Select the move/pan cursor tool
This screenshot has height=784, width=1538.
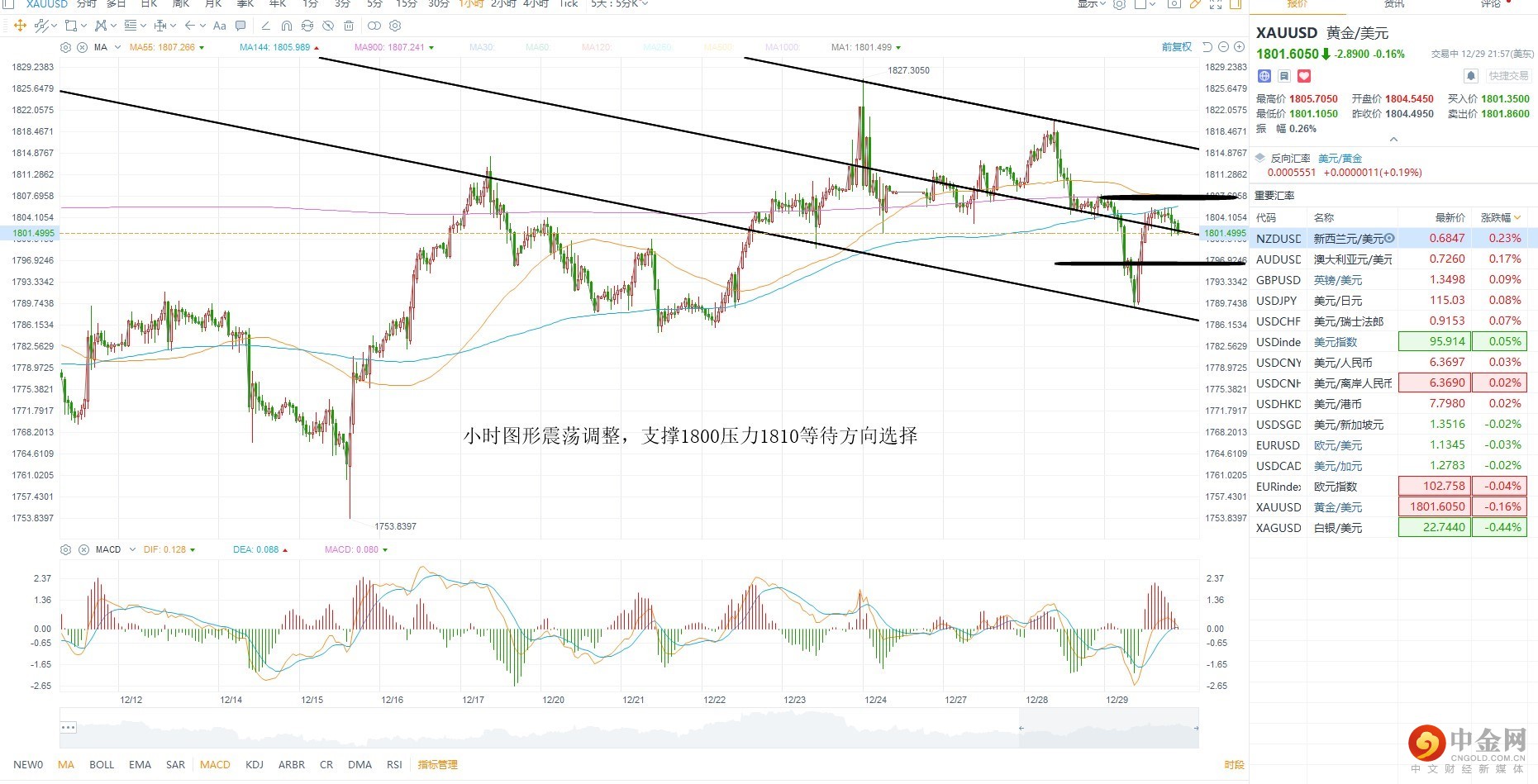pos(21,26)
